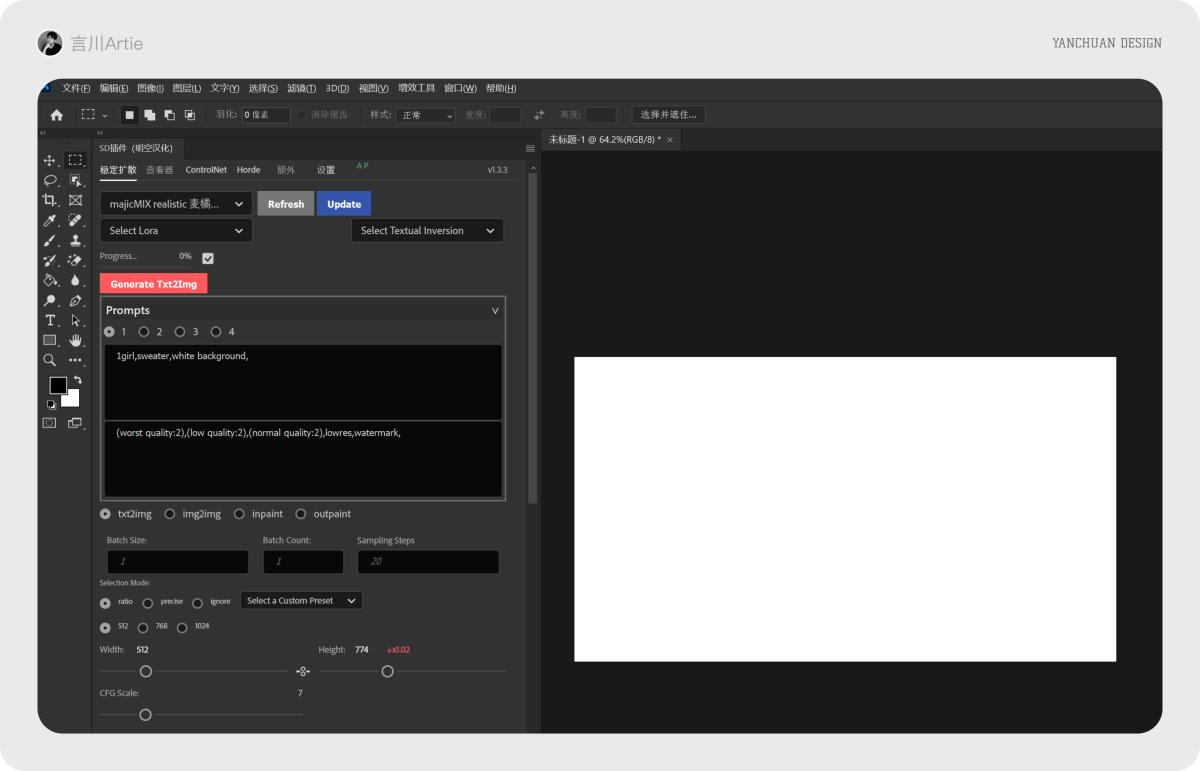Select the Type tool
Viewport: 1200px width, 771px height.
click(x=49, y=320)
